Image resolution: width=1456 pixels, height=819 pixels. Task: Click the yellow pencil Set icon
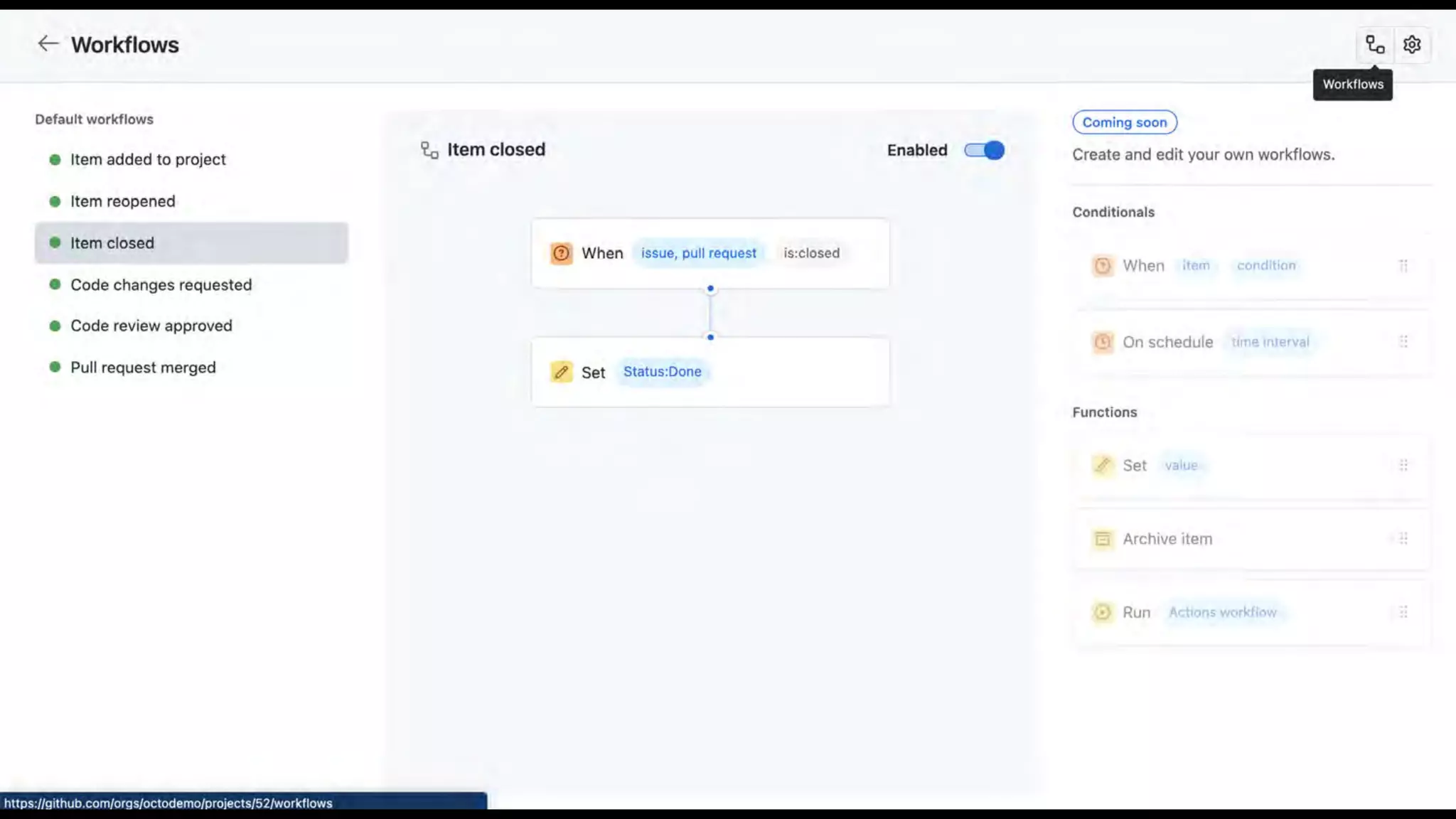[561, 372]
